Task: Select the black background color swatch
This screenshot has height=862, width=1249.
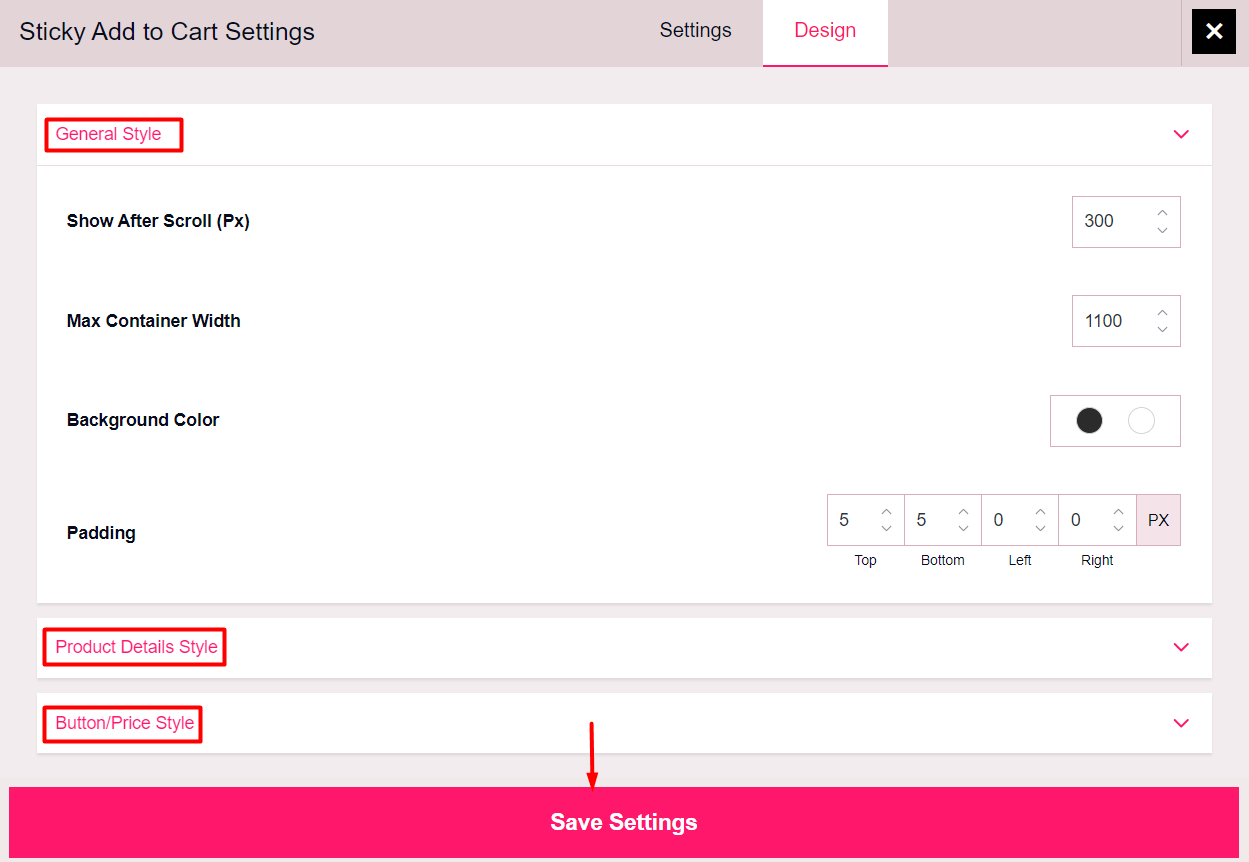Action: coord(1089,421)
